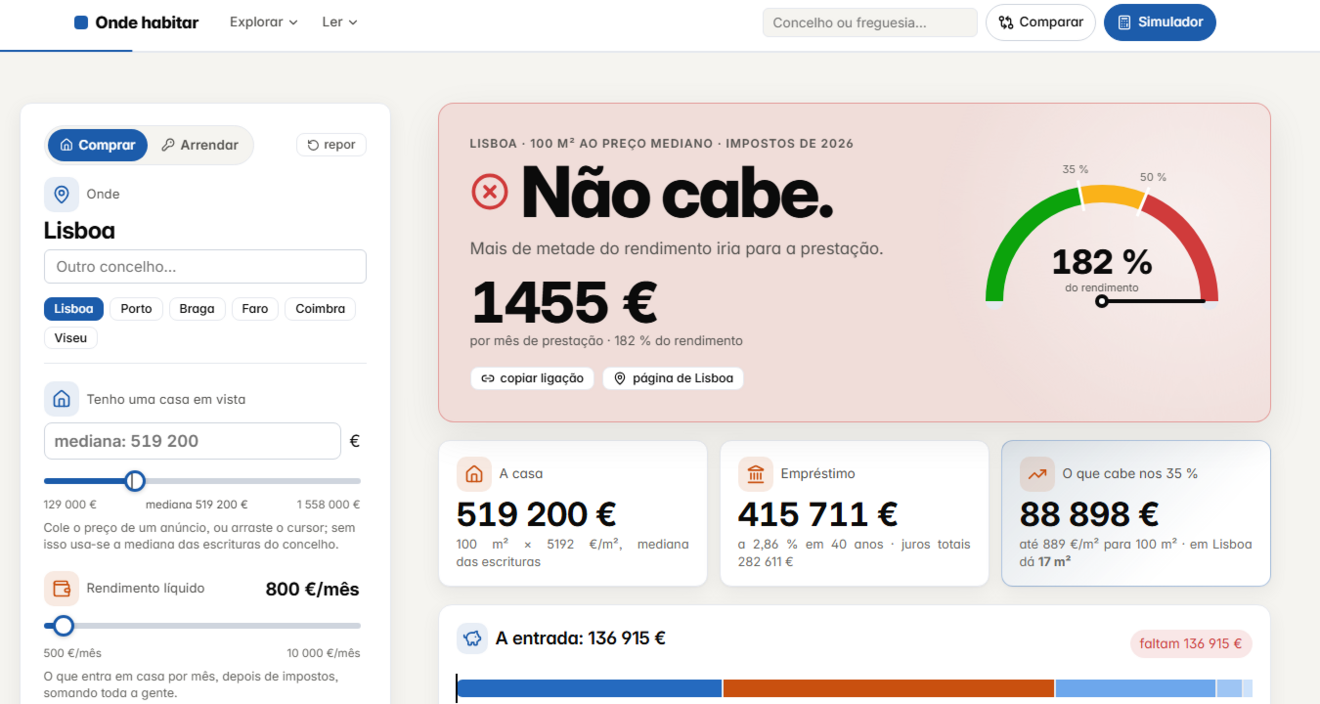Click the 35 % gauge marker label
This screenshot has height=704, width=1320.
pyautogui.click(x=1075, y=169)
